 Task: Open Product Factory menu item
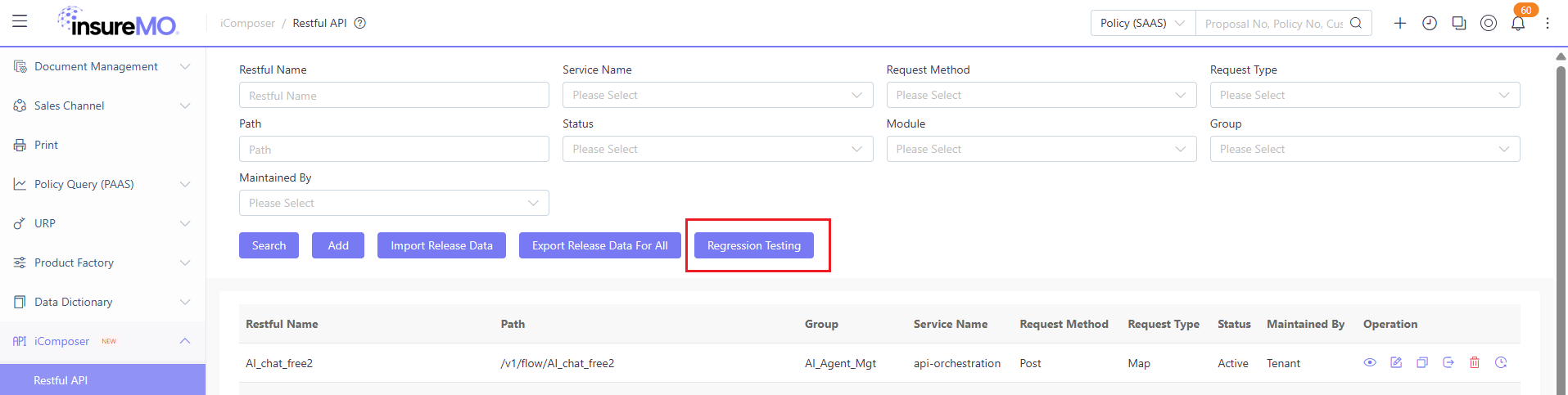click(102, 263)
